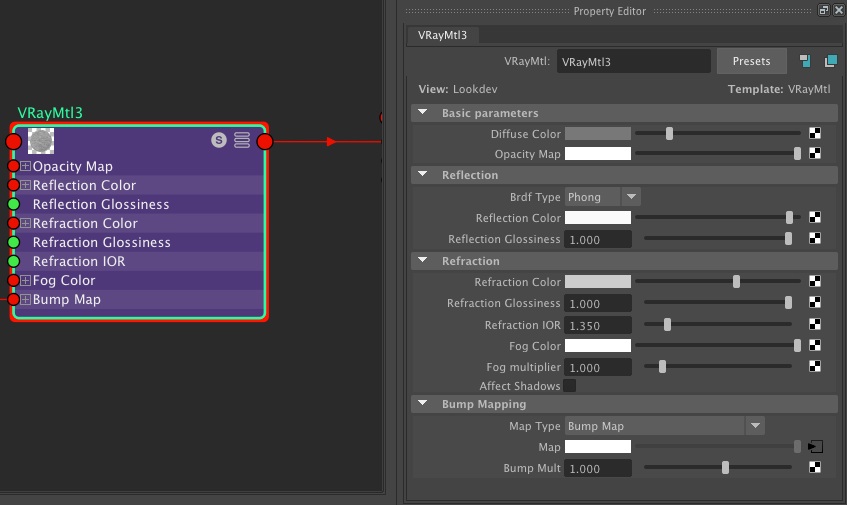
Task: Click the 'Lookdev' view text
Action: [x=475, y=89]
